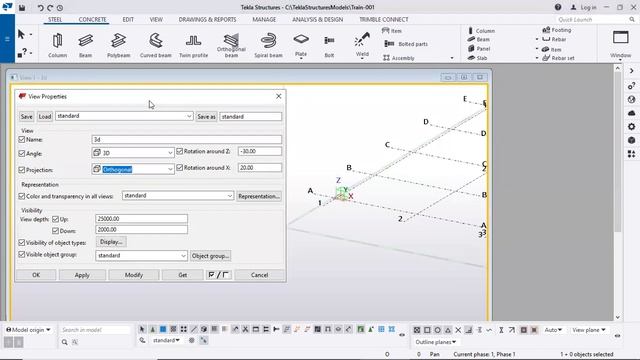Click the Object group... button
640x360 pixels.
click(x=211, y=256)
